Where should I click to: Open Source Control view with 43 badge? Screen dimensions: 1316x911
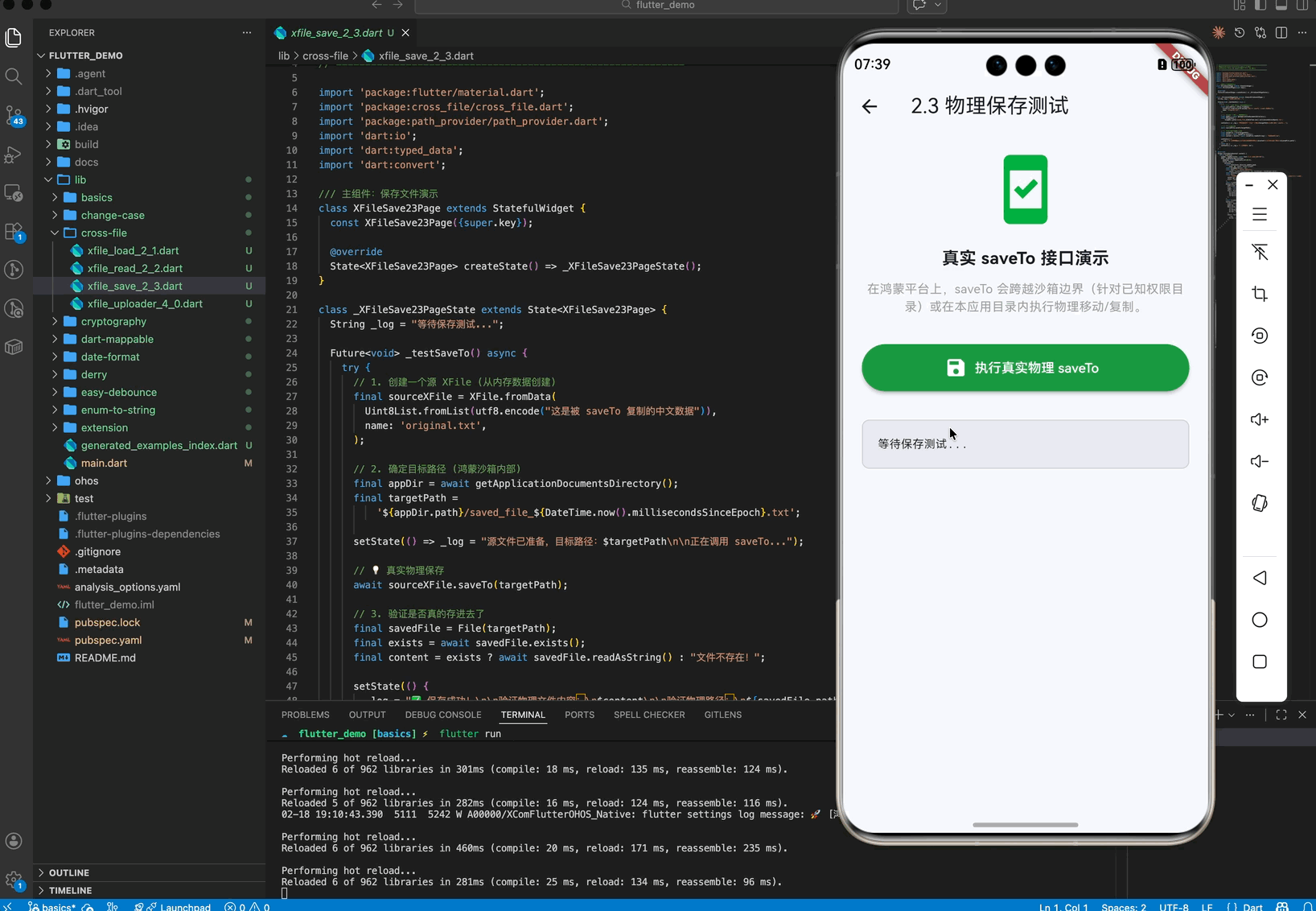tap(14, 116)
